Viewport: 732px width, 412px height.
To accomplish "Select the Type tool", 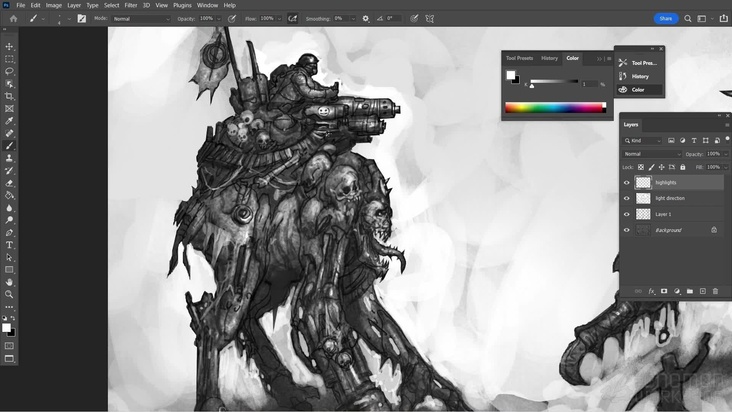I will tap(9, 245).
